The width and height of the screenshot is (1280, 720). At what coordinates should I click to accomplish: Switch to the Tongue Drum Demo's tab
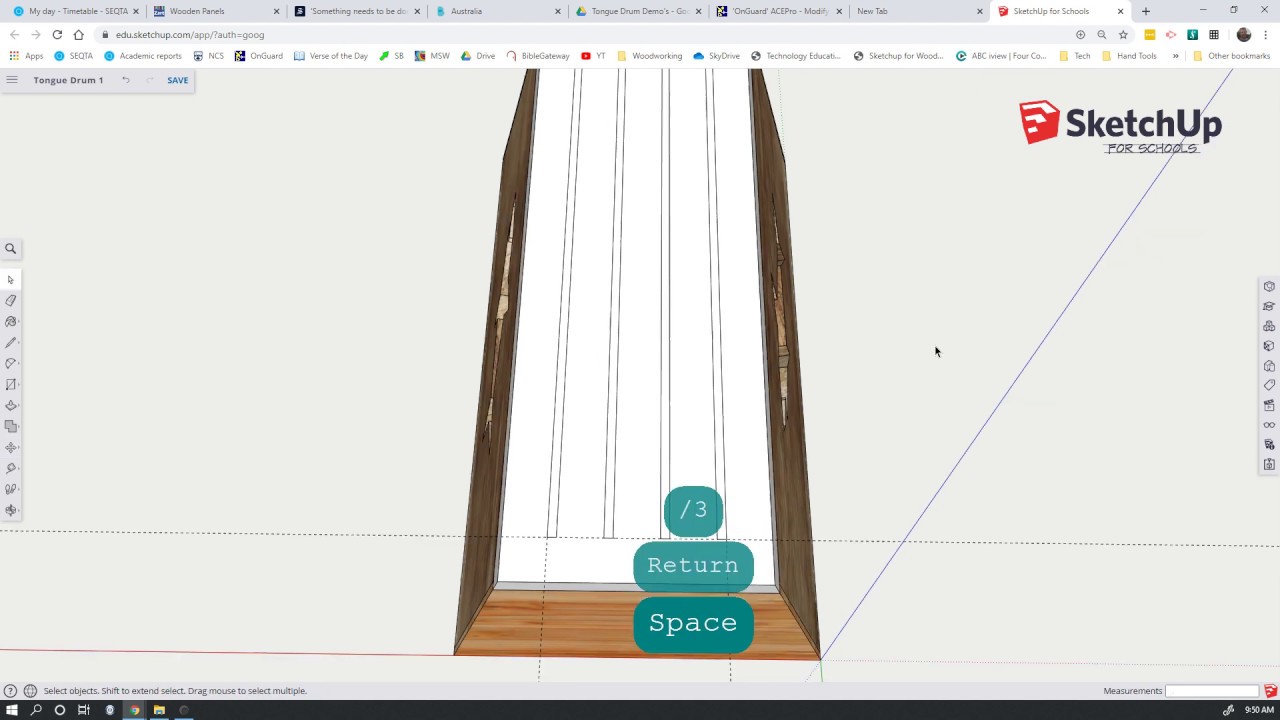pos(639,11)
